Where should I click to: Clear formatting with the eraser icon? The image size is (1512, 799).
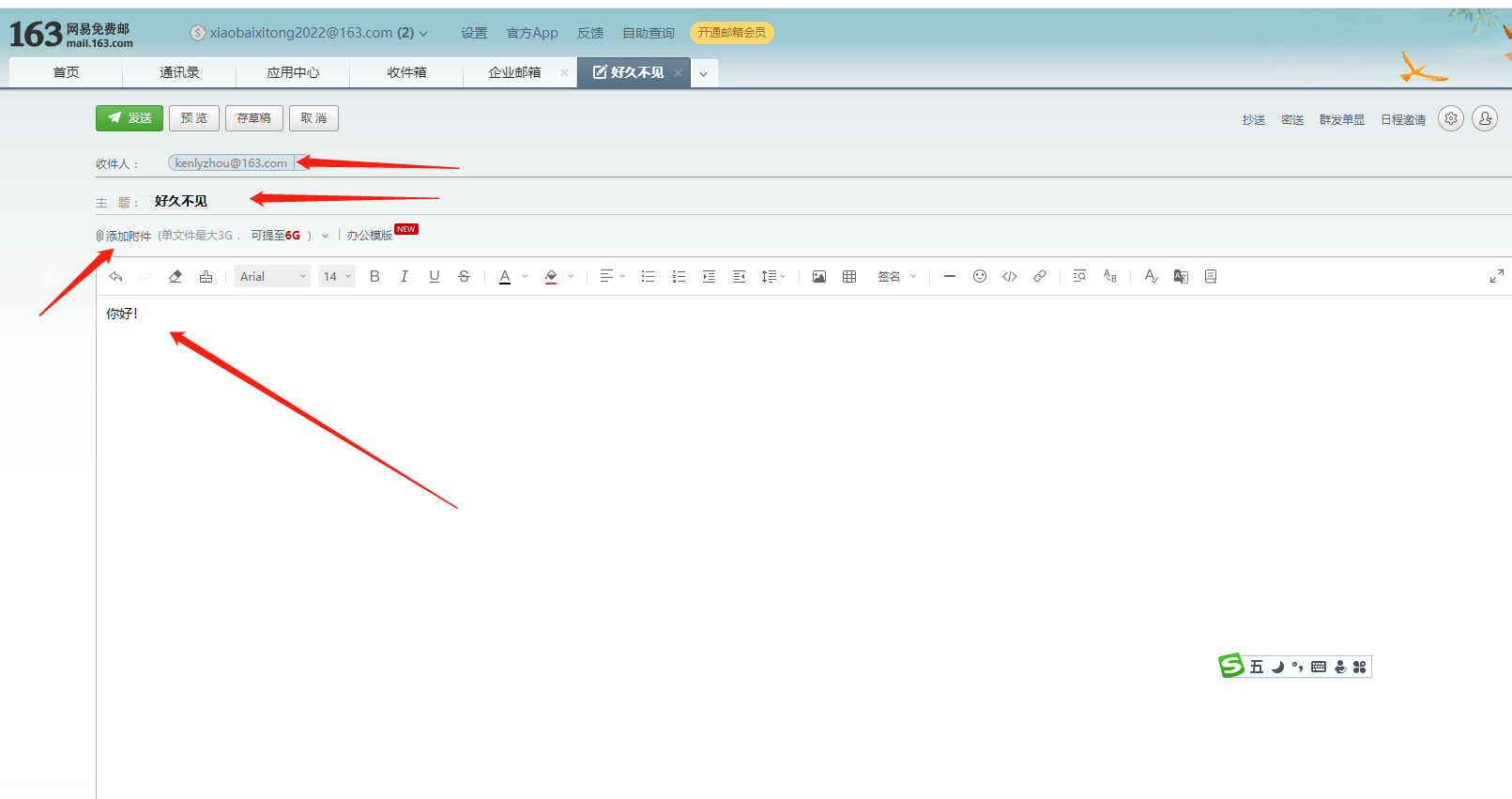(176, 276)
